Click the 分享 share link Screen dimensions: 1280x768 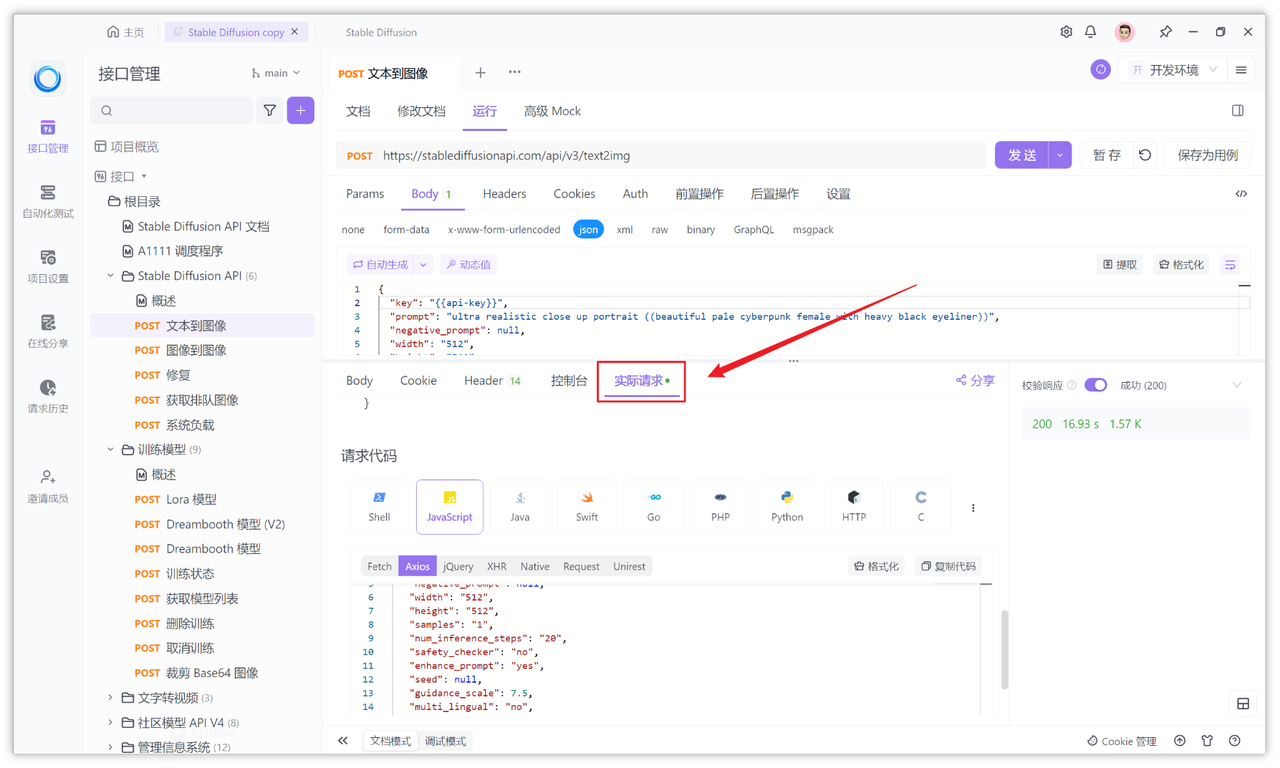click(975, 381)
